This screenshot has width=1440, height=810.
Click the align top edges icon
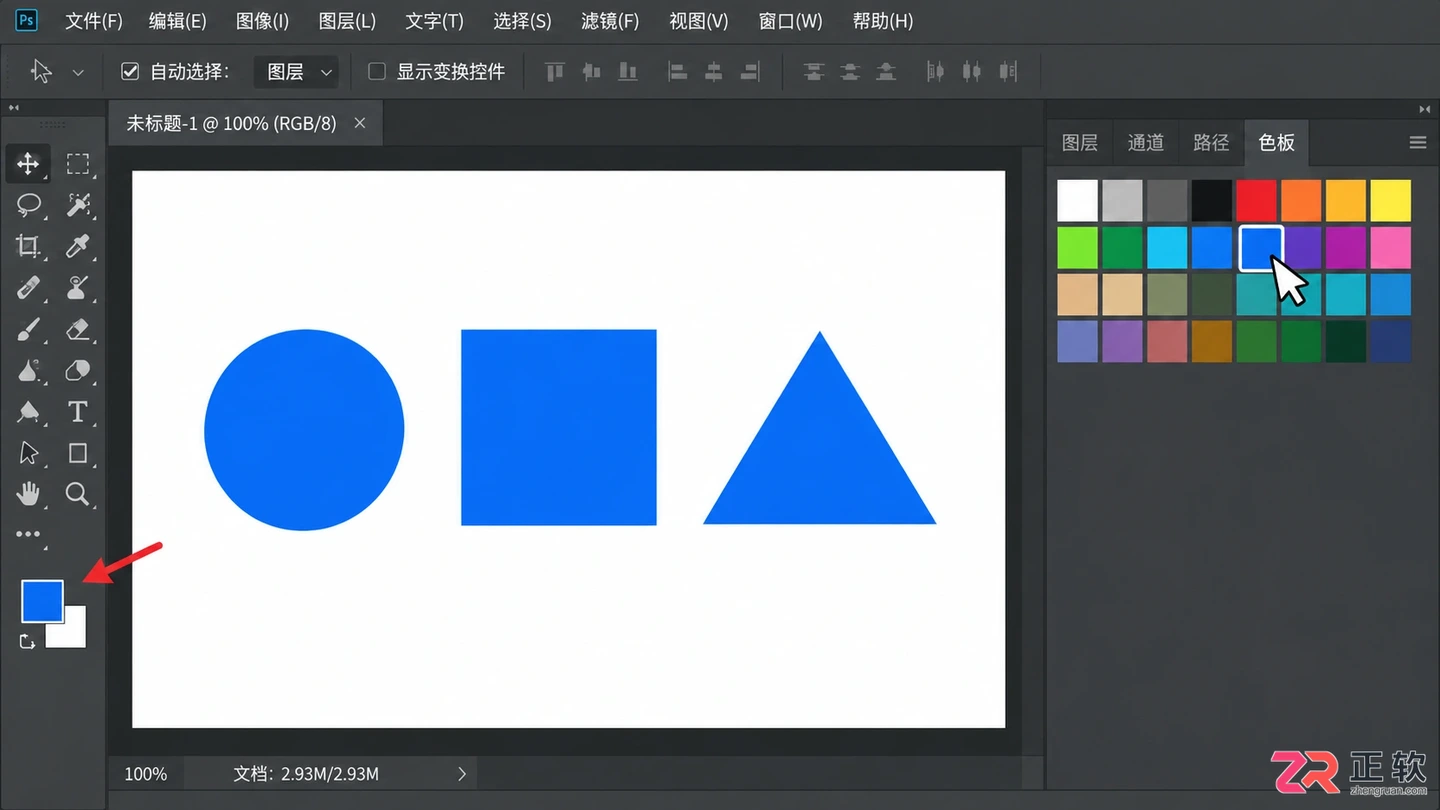555,71
